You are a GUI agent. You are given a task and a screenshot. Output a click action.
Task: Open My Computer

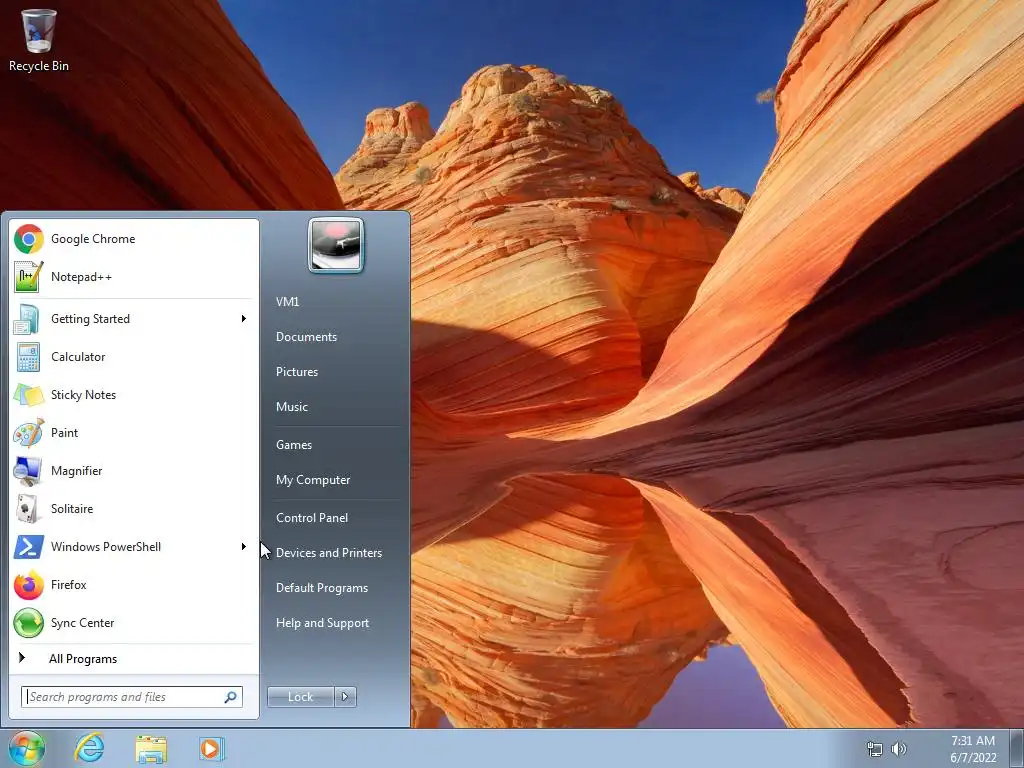[x=313, y=480]
